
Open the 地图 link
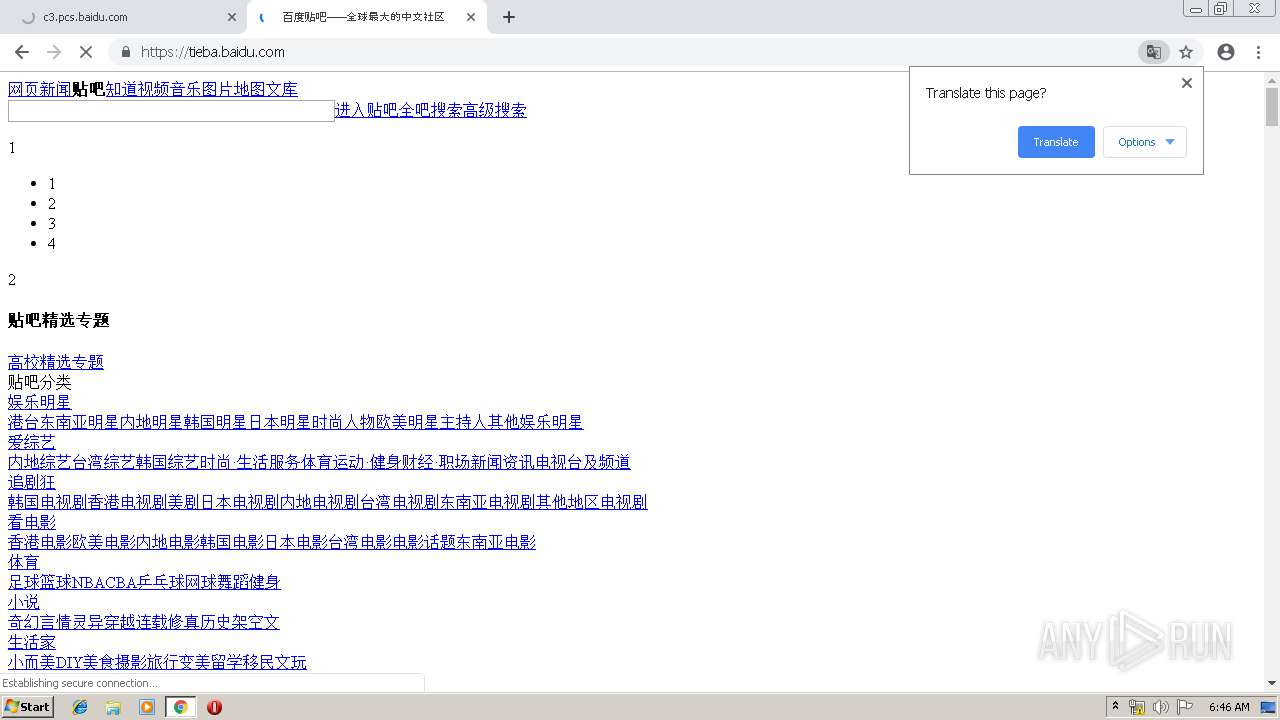point(250,89)
